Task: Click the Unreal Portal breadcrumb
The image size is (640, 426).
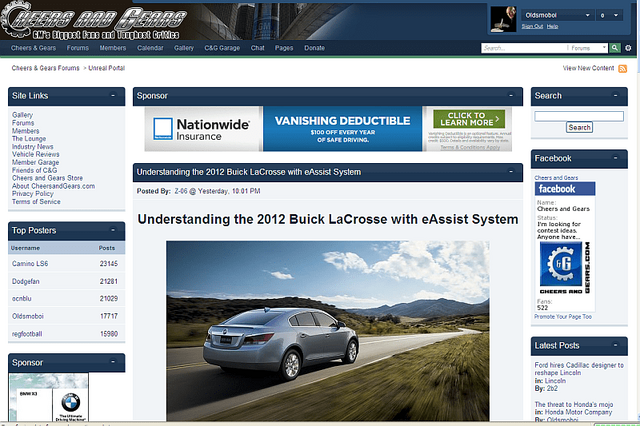Action: click(x=107, y=68)
